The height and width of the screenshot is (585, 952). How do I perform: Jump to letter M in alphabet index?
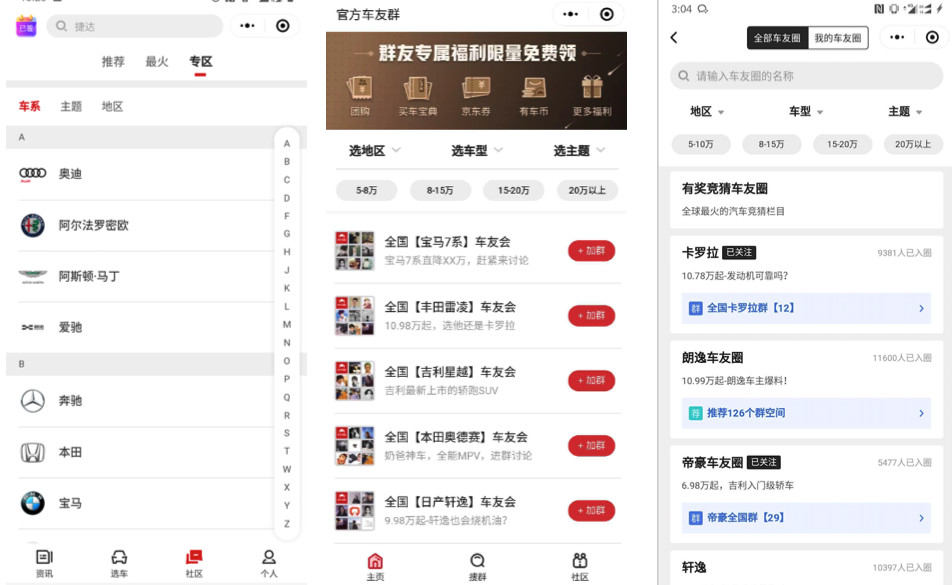pyautogui.click(x=287, y=324)
